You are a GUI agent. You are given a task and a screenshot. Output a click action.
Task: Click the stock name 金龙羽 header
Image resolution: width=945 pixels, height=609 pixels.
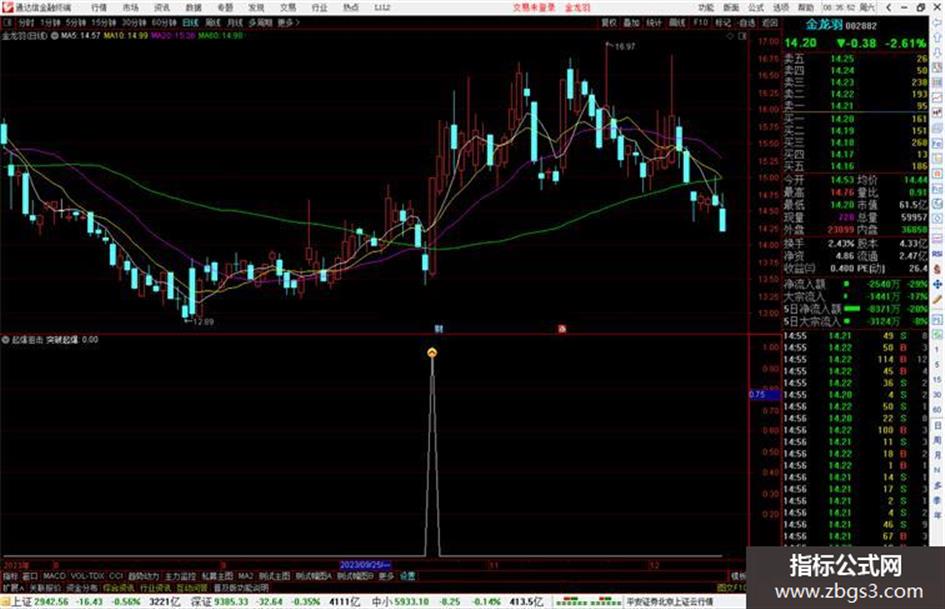click(824, 25)
